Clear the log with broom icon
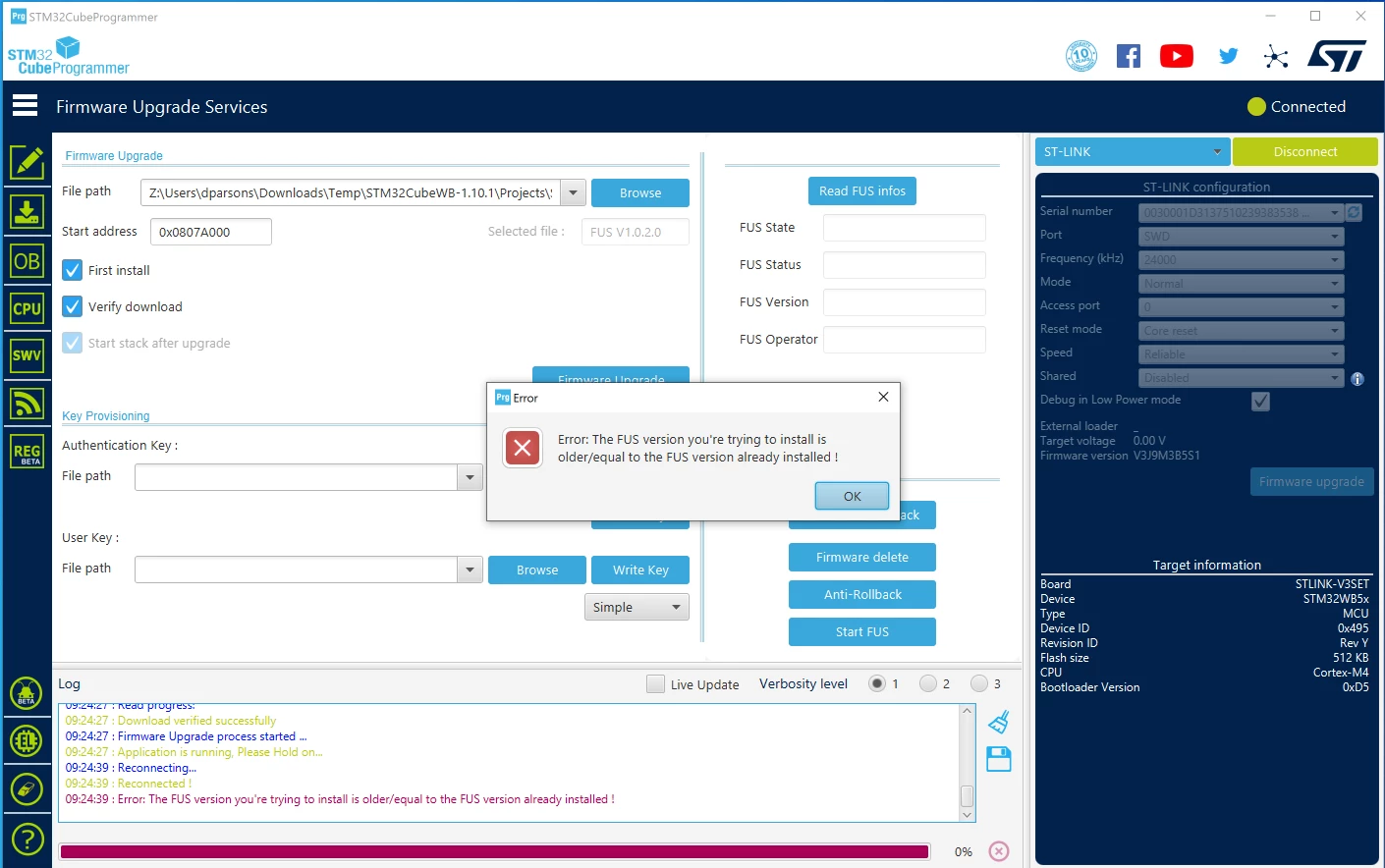This screenshot has width=1385, height=868. coord(999,722)
